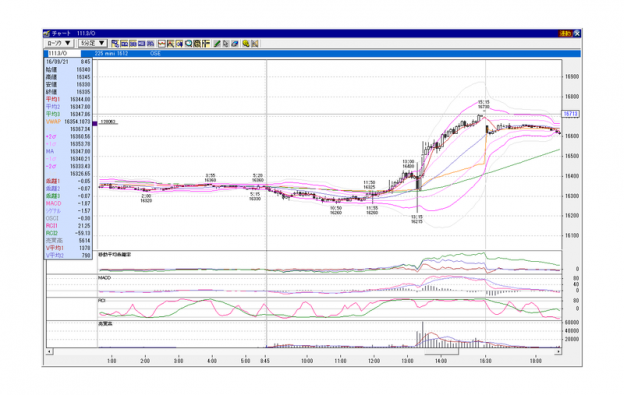Viewport: 624px width, 395px height.
Task: Select the green pencil drawing tool
Action: (216, 43)
